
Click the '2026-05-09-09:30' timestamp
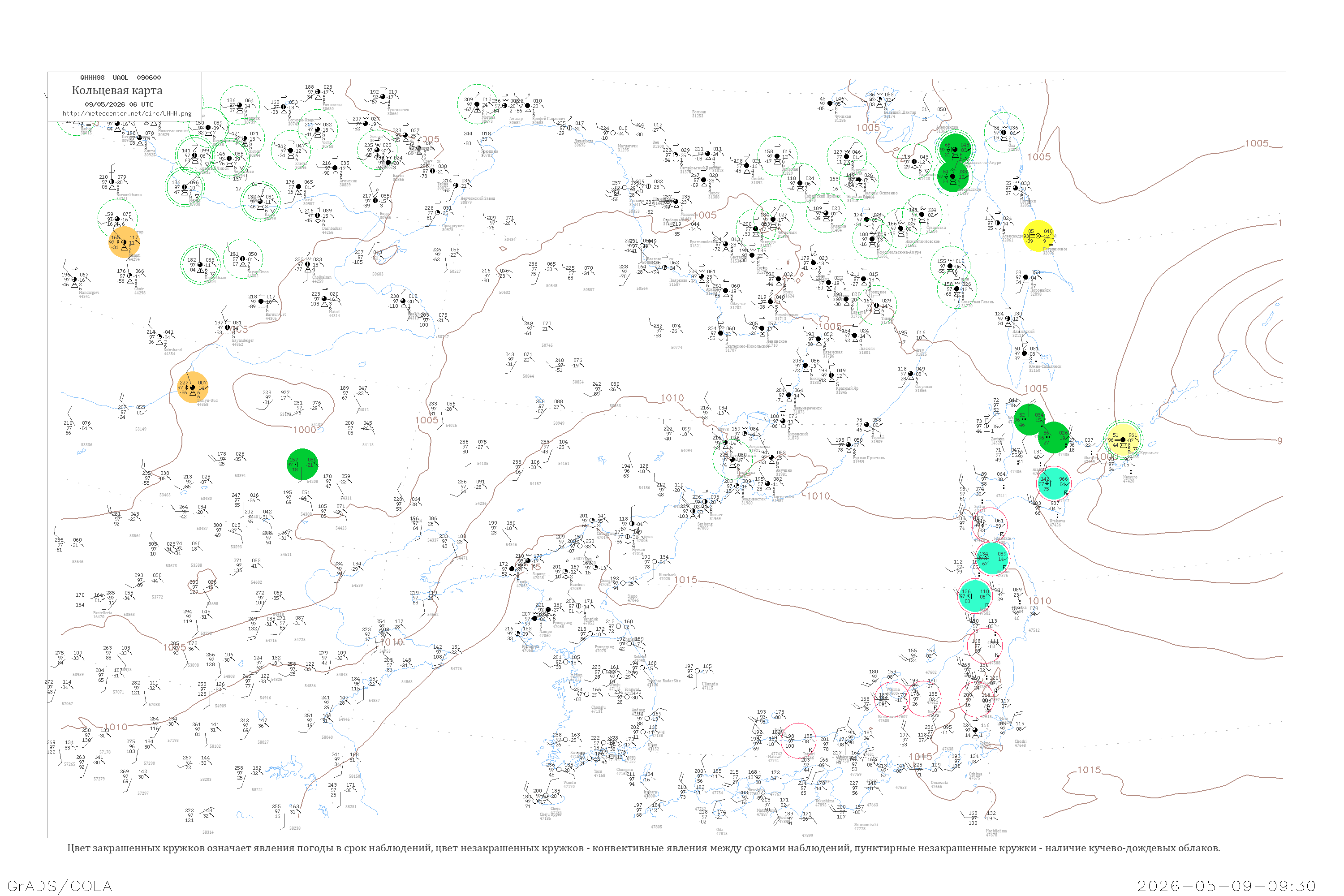click(x=1226, y=886)
